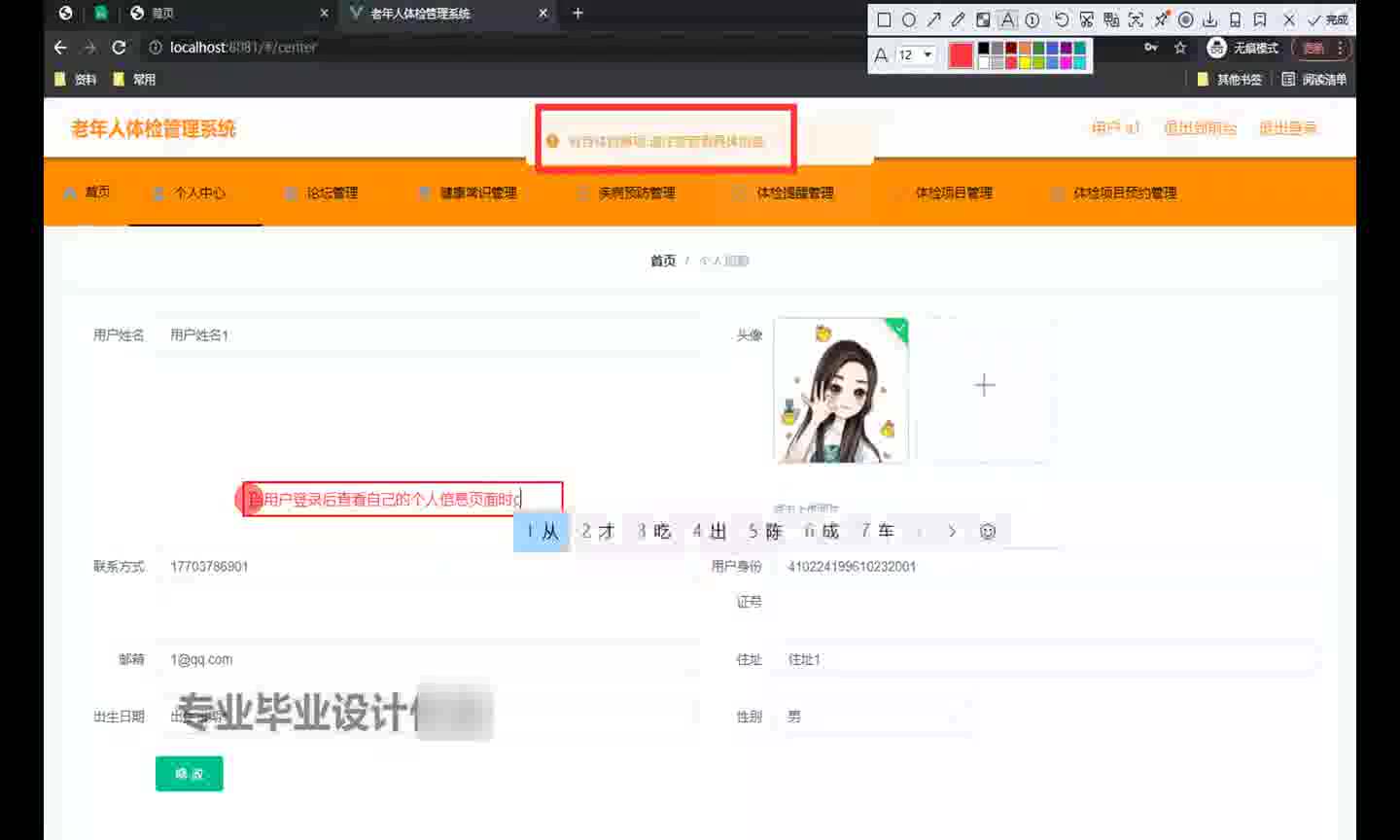1400x840 pixels.
Task: Click 退出到后台 link
Action: pos(1200,127)
